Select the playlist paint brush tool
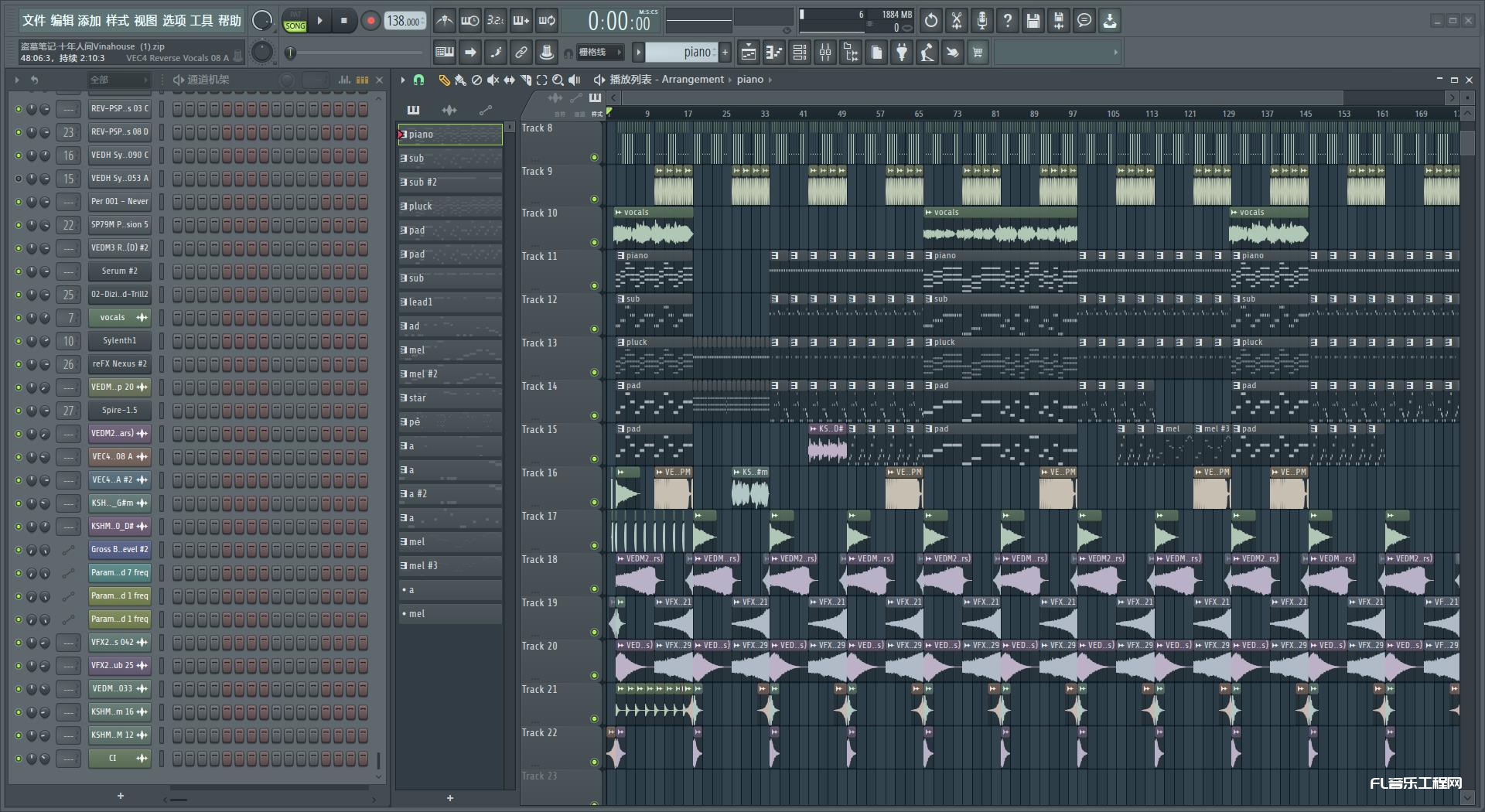 click(x=460, y=80)
